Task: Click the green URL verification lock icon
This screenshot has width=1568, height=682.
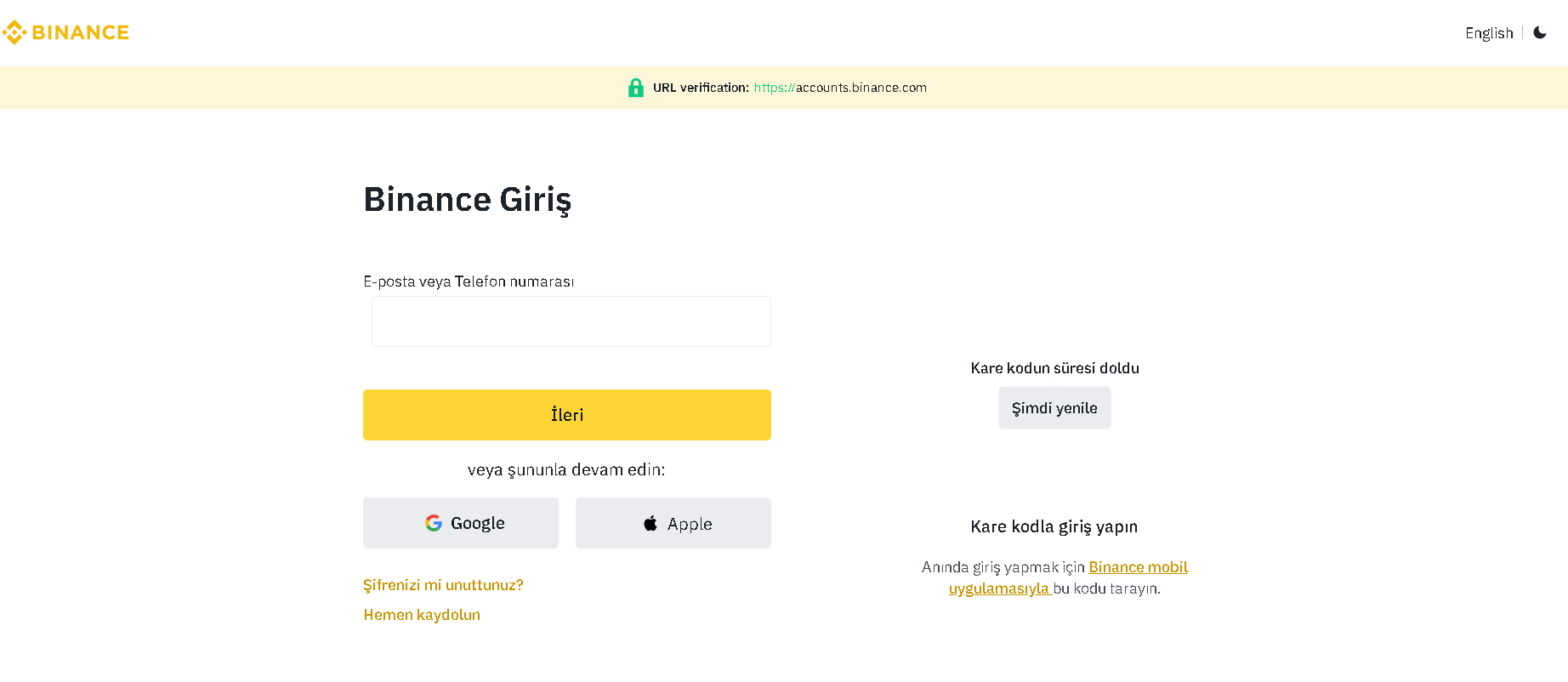Action: pos(636,88)
